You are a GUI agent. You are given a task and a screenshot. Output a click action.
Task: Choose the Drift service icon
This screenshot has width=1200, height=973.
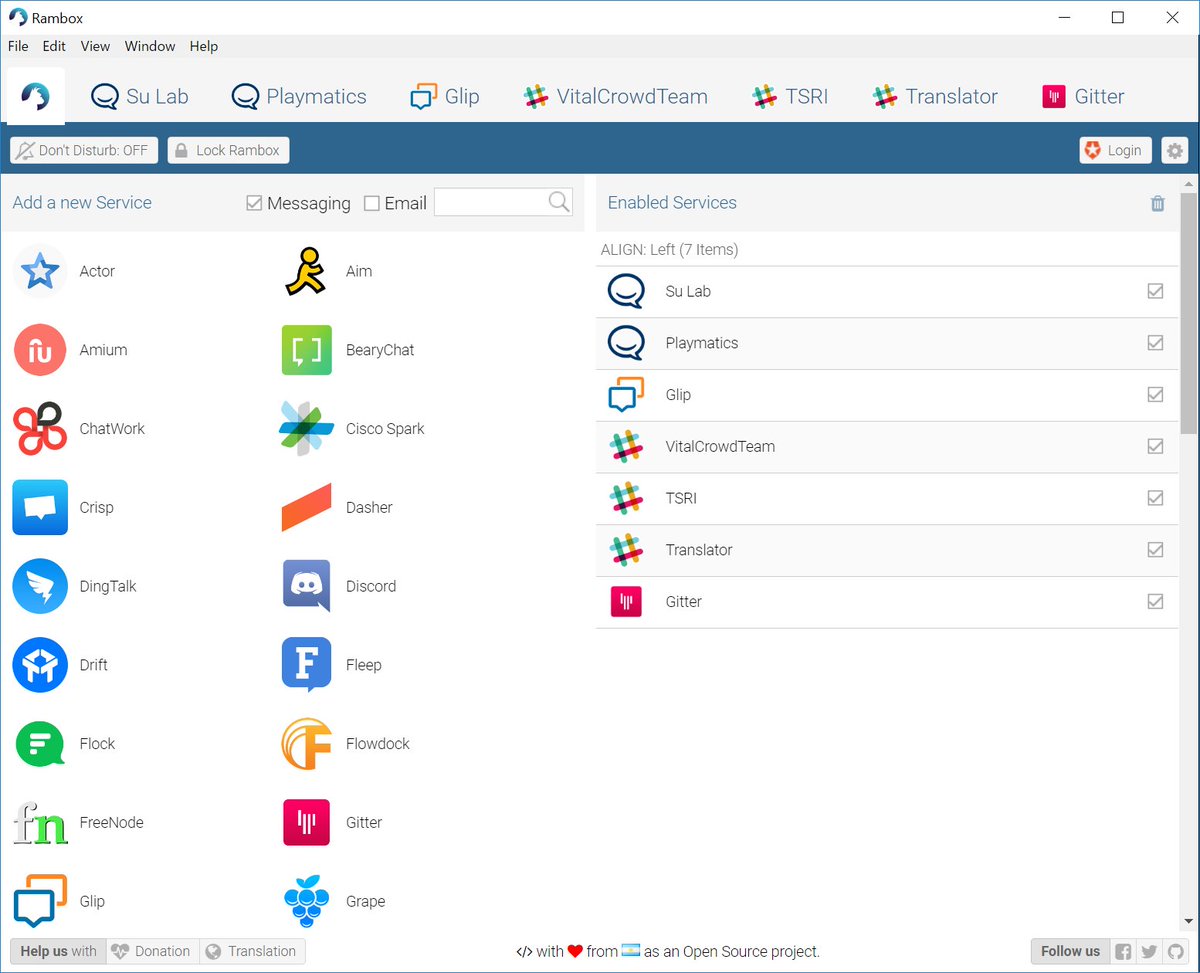click(40, 665)
